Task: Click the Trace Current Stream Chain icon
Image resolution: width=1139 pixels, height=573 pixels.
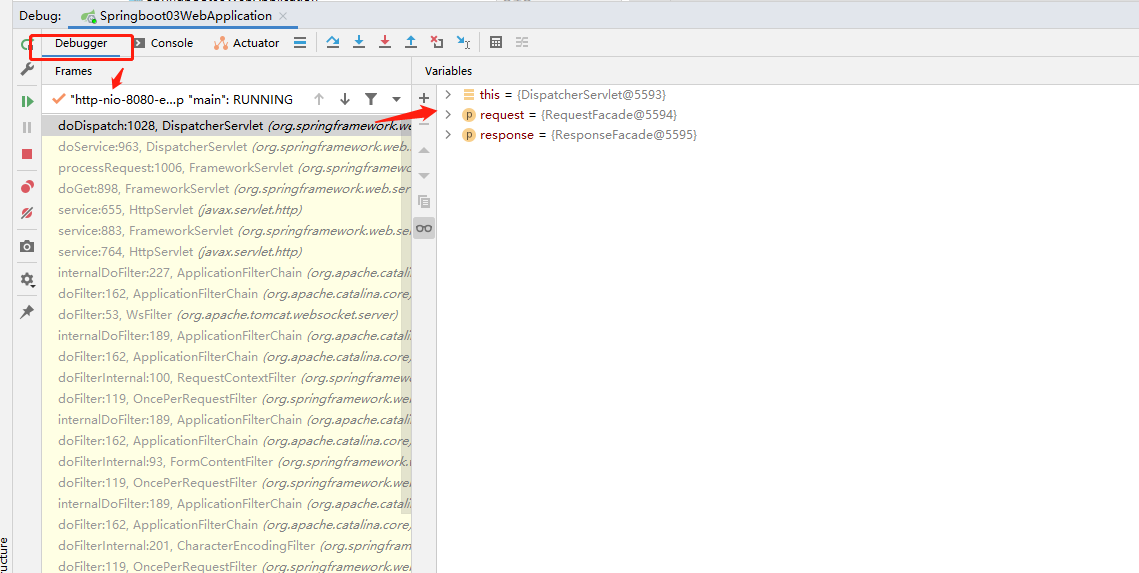Action: [522, 42]
